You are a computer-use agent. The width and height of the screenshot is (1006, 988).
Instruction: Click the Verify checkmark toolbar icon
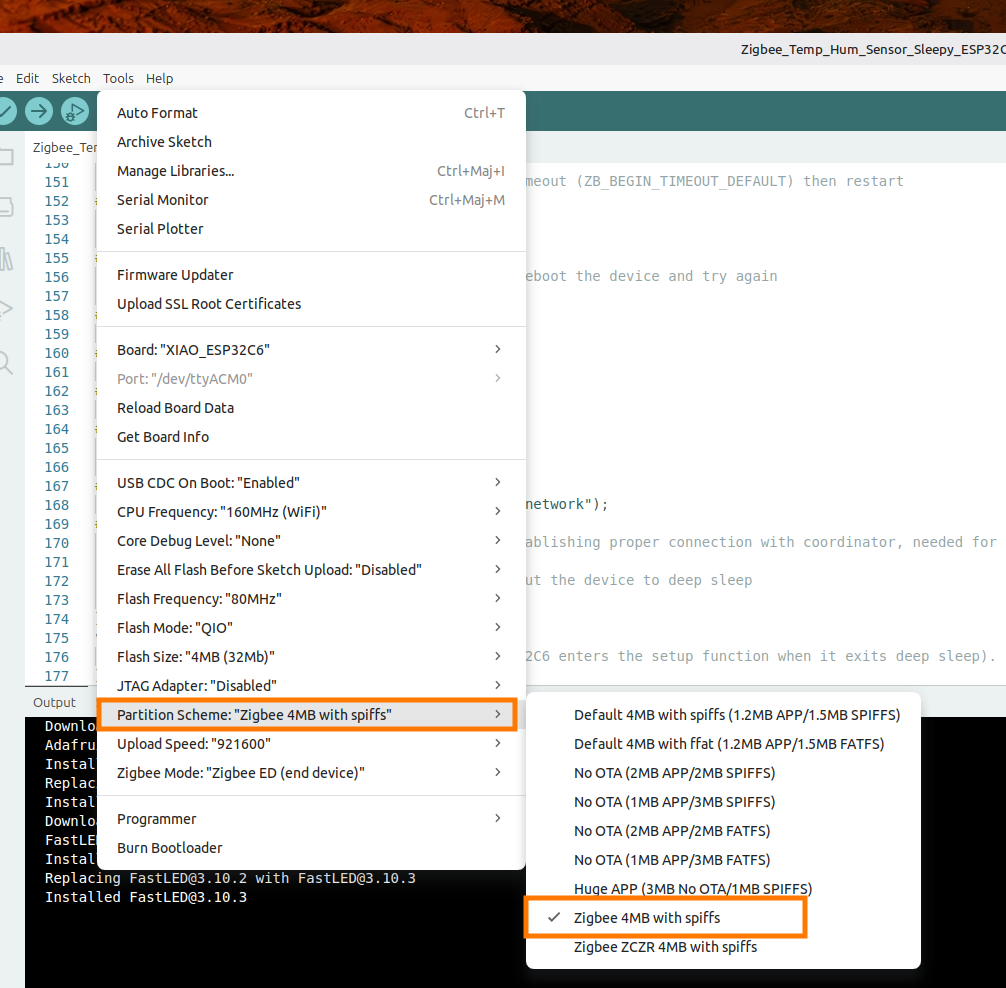tap(5, 111)
